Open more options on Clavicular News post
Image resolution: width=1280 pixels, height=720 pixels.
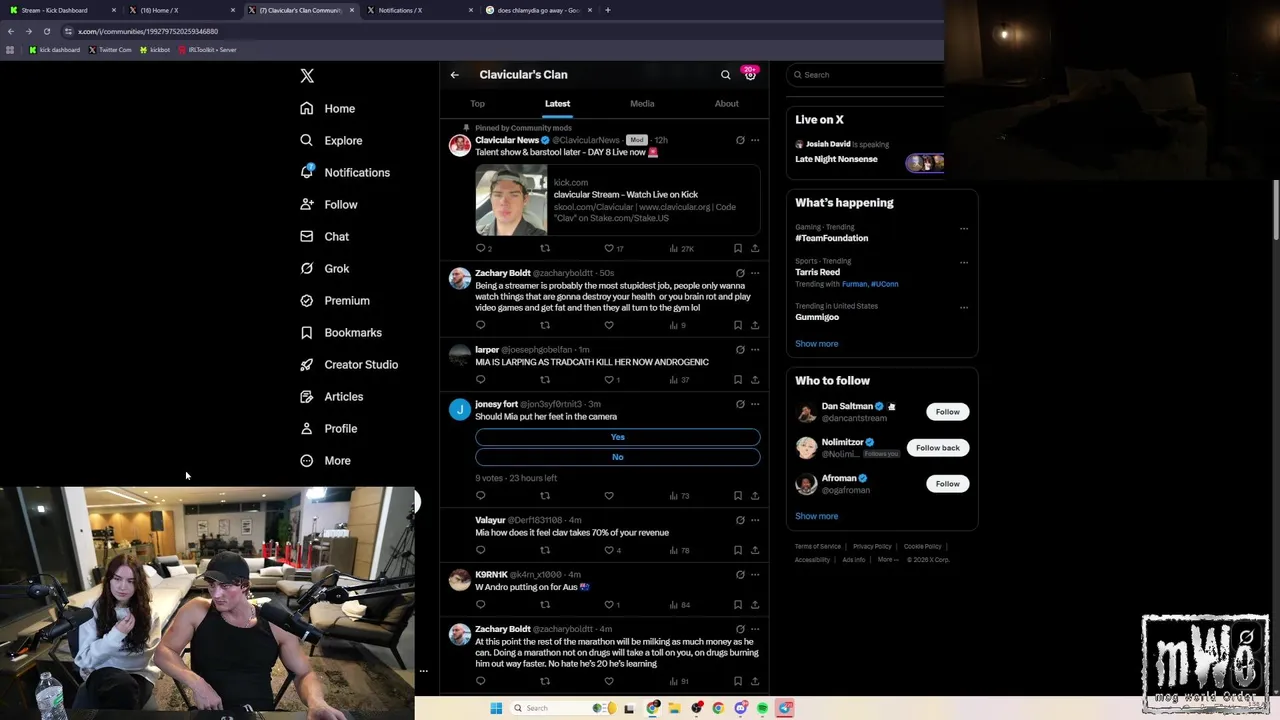[755, 140]
